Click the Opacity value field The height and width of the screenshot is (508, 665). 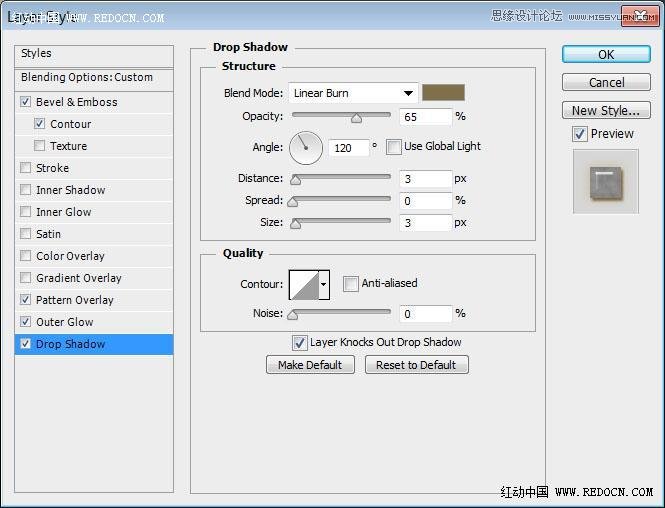(x=425, y=117)
